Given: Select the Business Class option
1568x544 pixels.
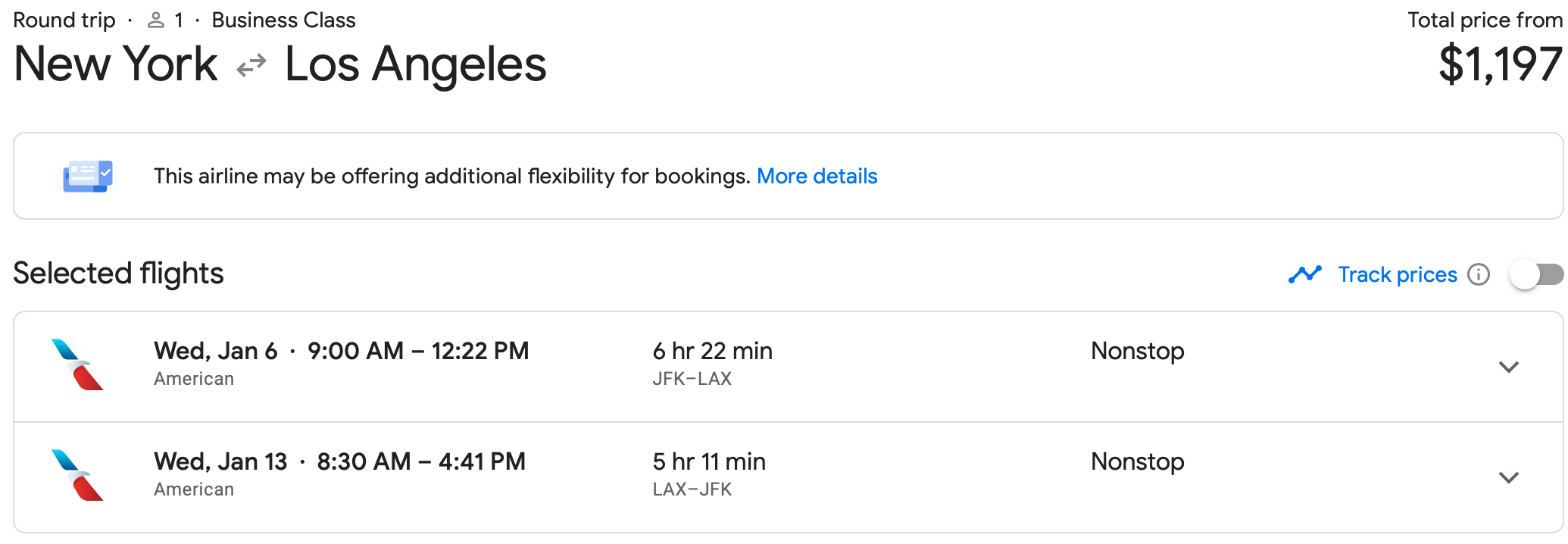Looking at the screenshot, I should point(283,20).
